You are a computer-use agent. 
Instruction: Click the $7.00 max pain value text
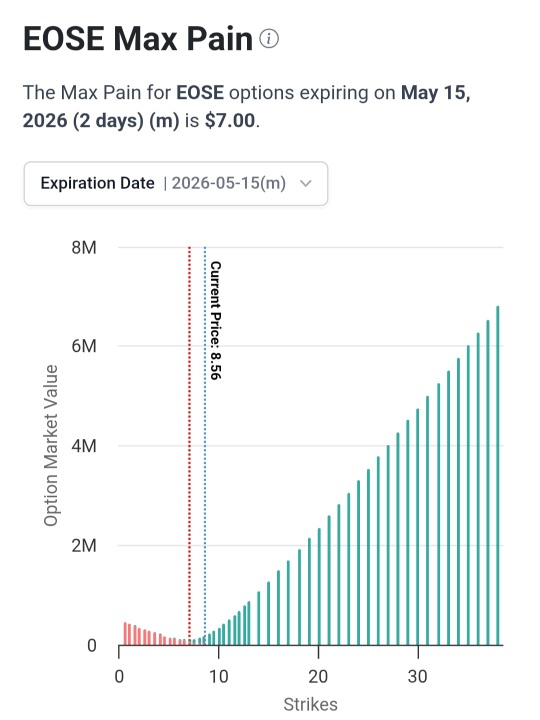point(230,121)
